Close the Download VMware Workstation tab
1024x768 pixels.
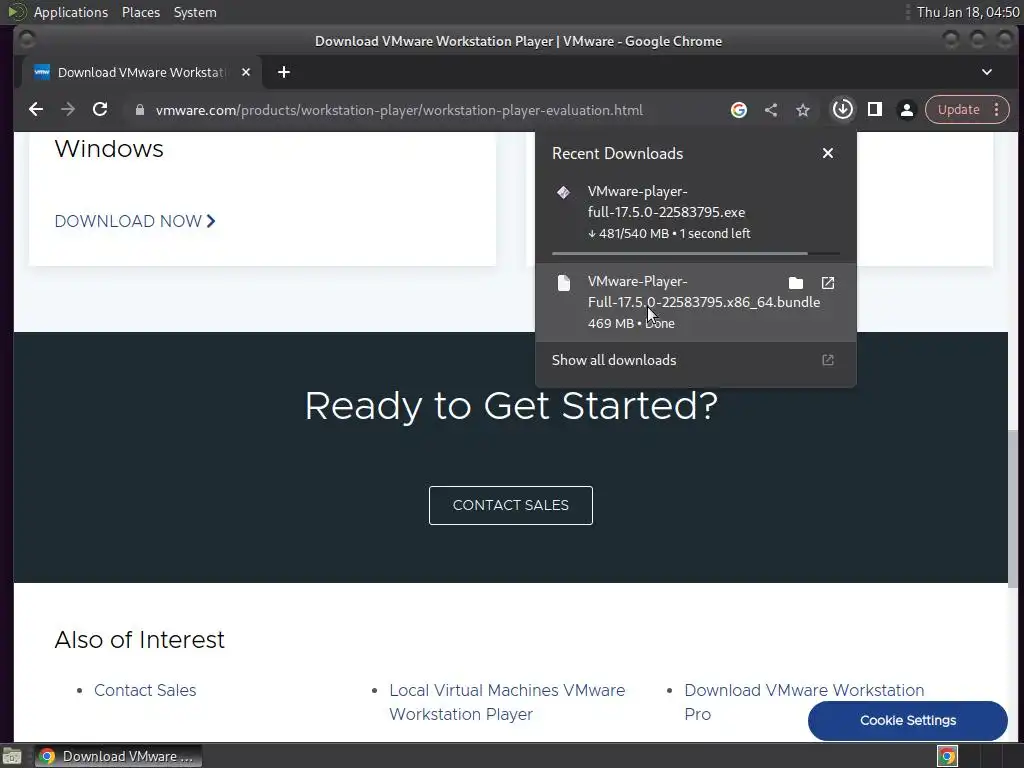tap(246, 72)
